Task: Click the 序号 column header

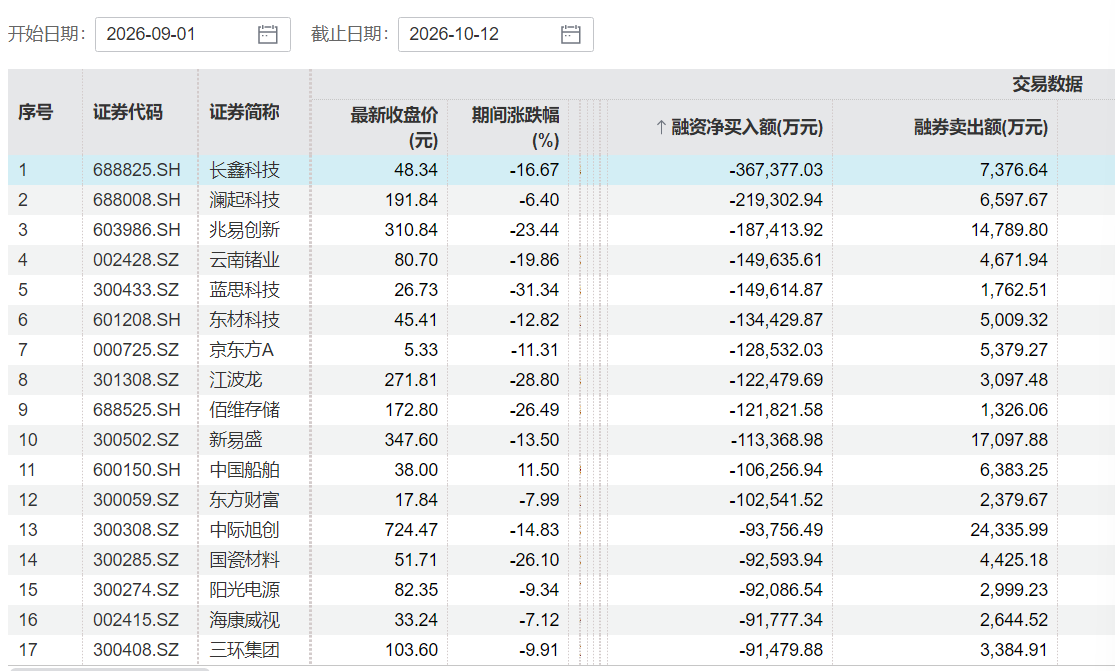Action: [x=36, y=112]
